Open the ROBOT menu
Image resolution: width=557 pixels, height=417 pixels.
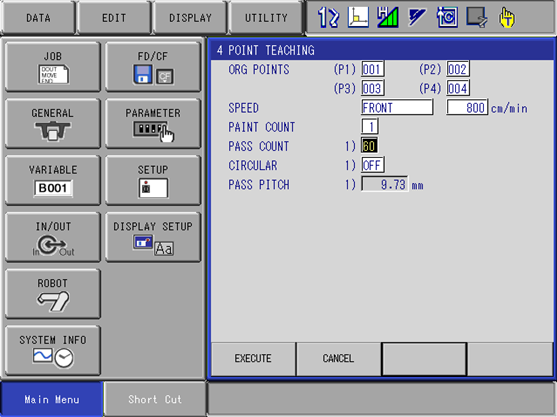tap(53, 294)
